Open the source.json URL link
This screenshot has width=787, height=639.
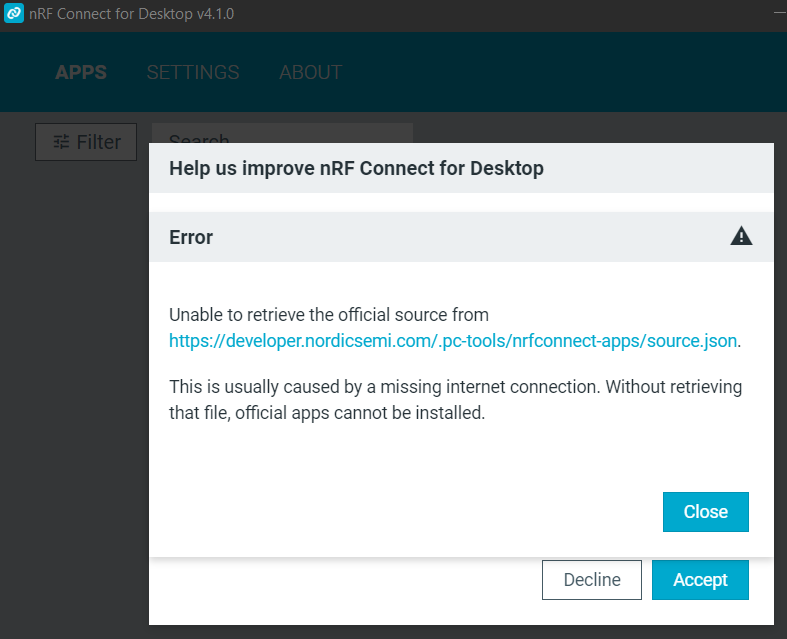coord(453,341)
